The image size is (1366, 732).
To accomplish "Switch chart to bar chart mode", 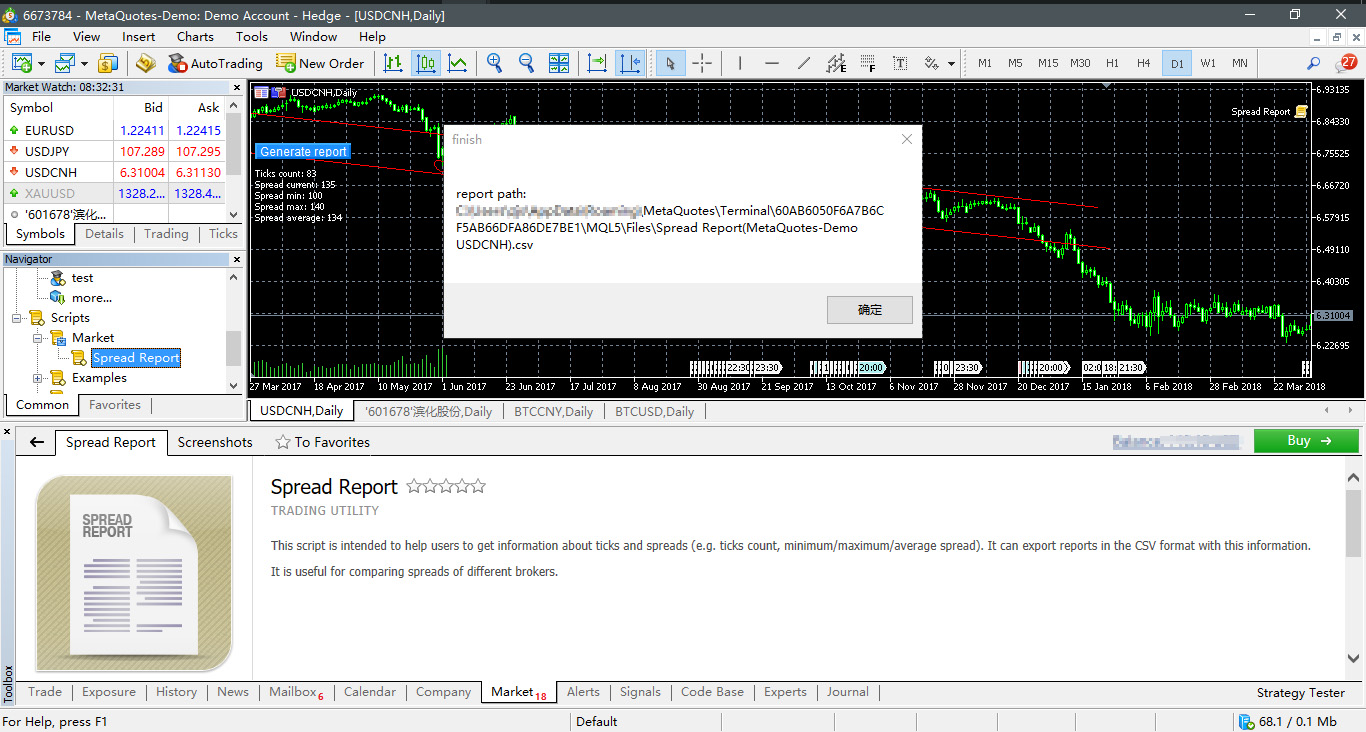I will [x=393, y=63].
